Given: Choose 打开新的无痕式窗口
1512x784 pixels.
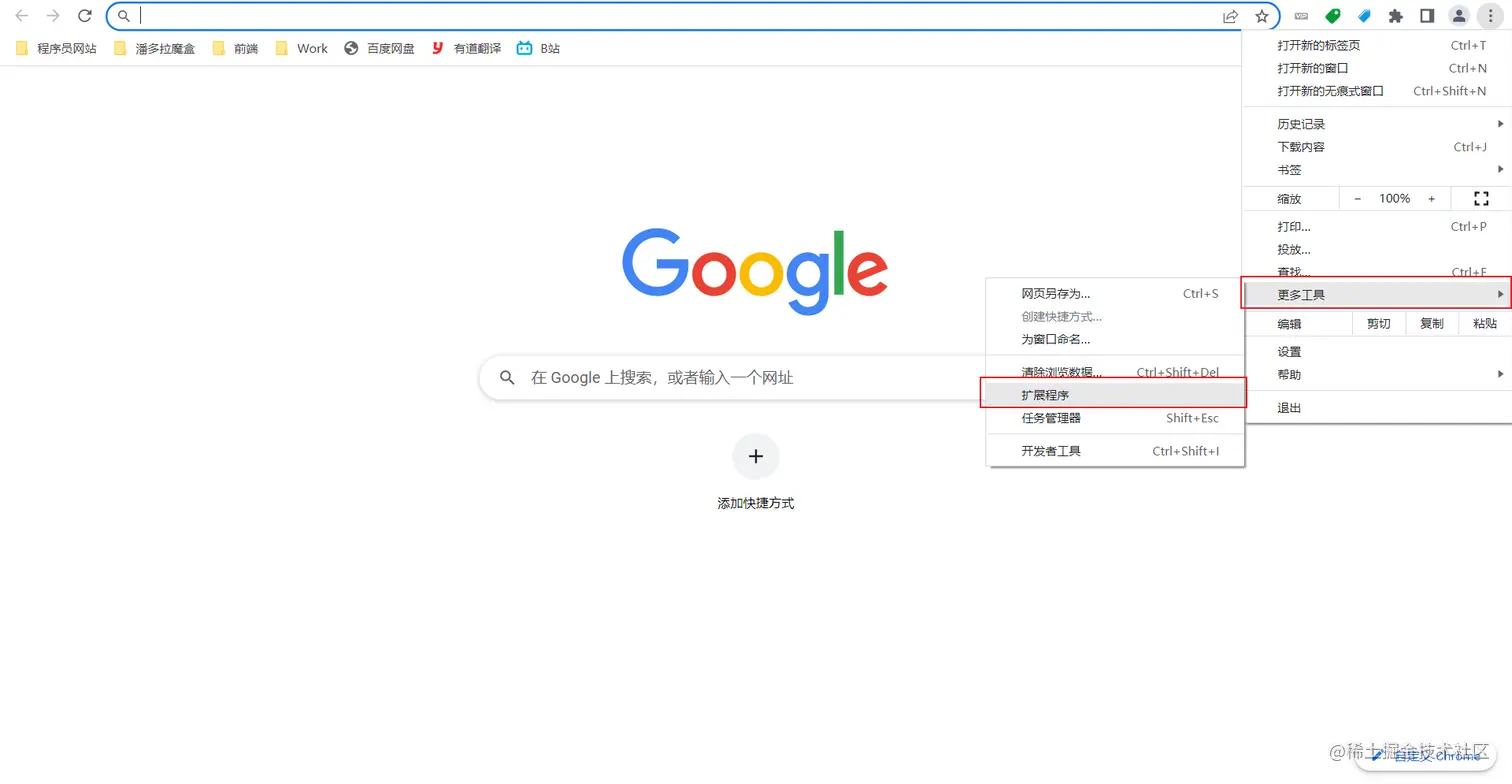Looking at the screenshot, I should pos(1376,91).
